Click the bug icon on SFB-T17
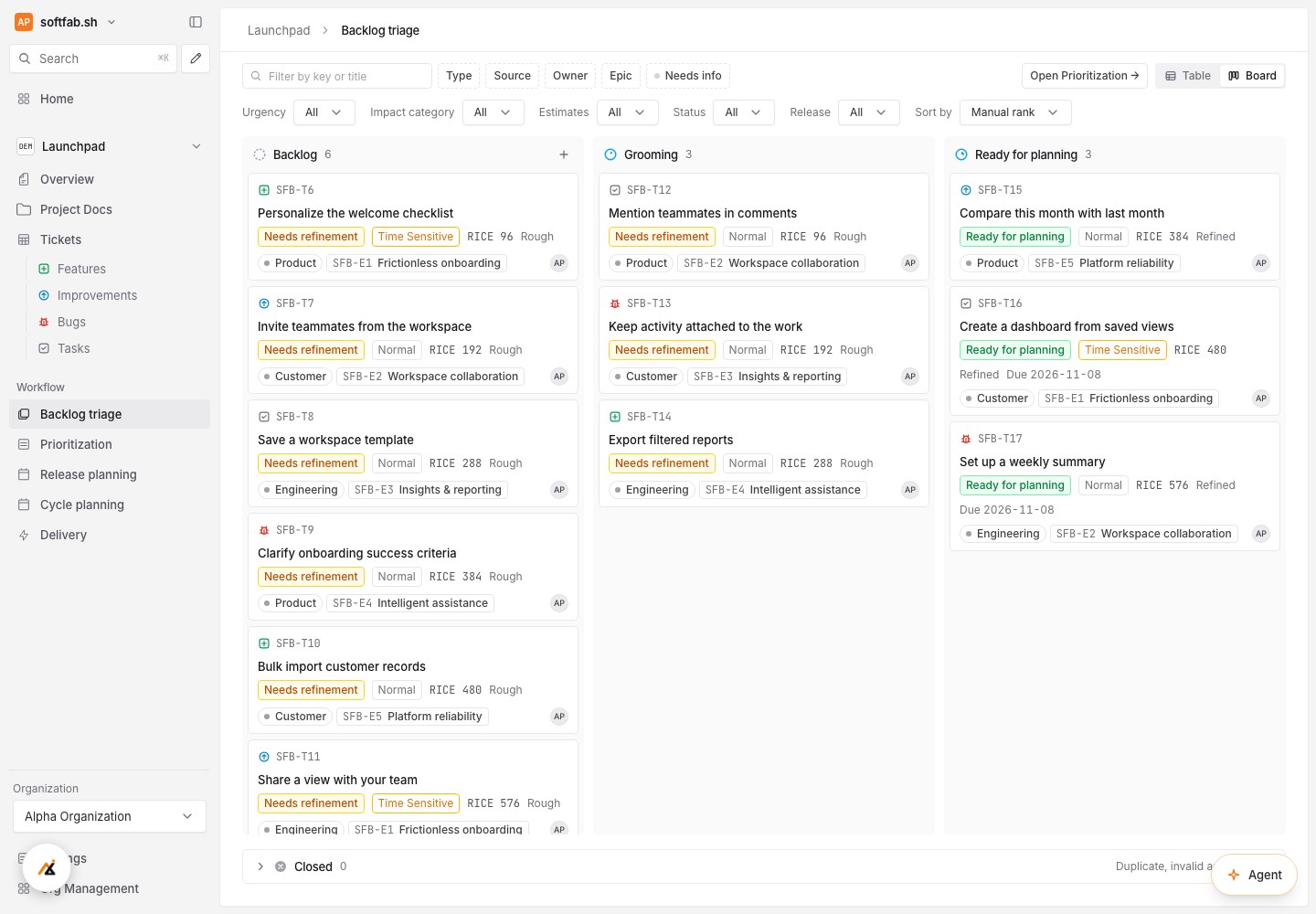 [x=966, y=439]
